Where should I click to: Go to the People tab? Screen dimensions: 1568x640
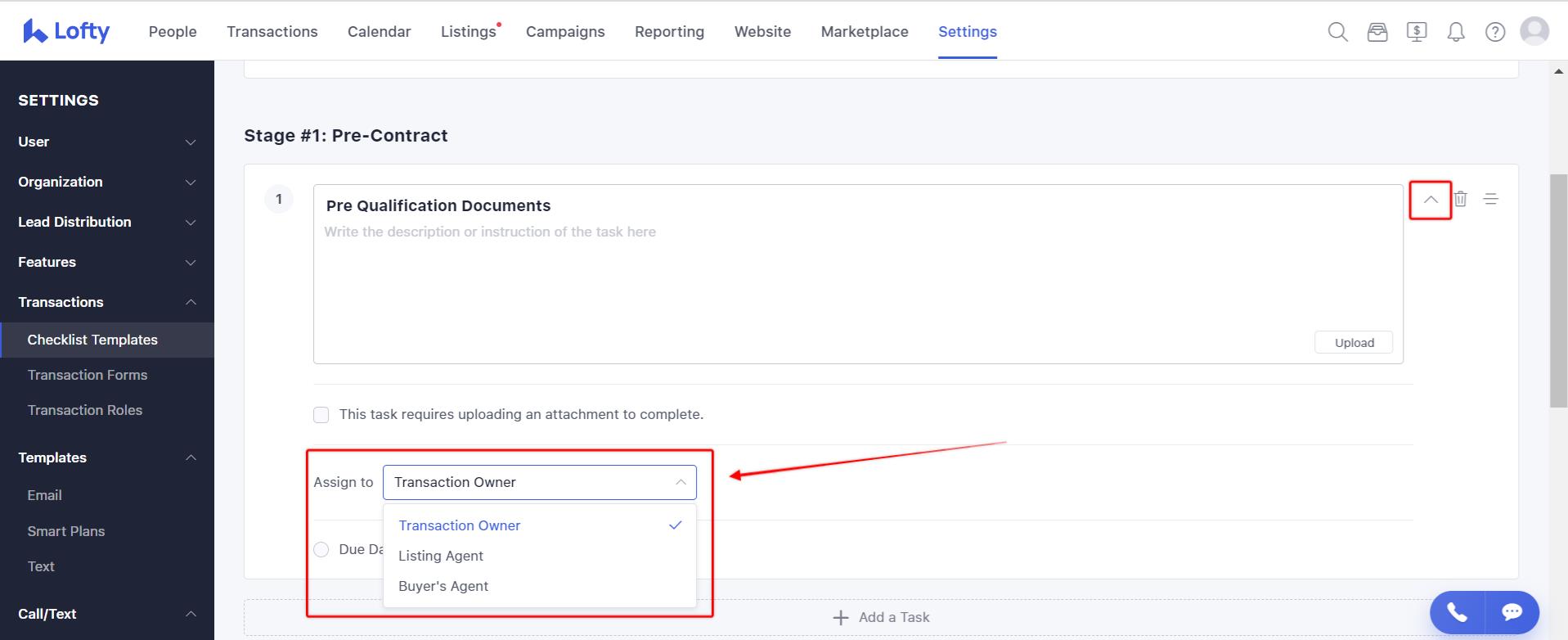pos(173,32)
